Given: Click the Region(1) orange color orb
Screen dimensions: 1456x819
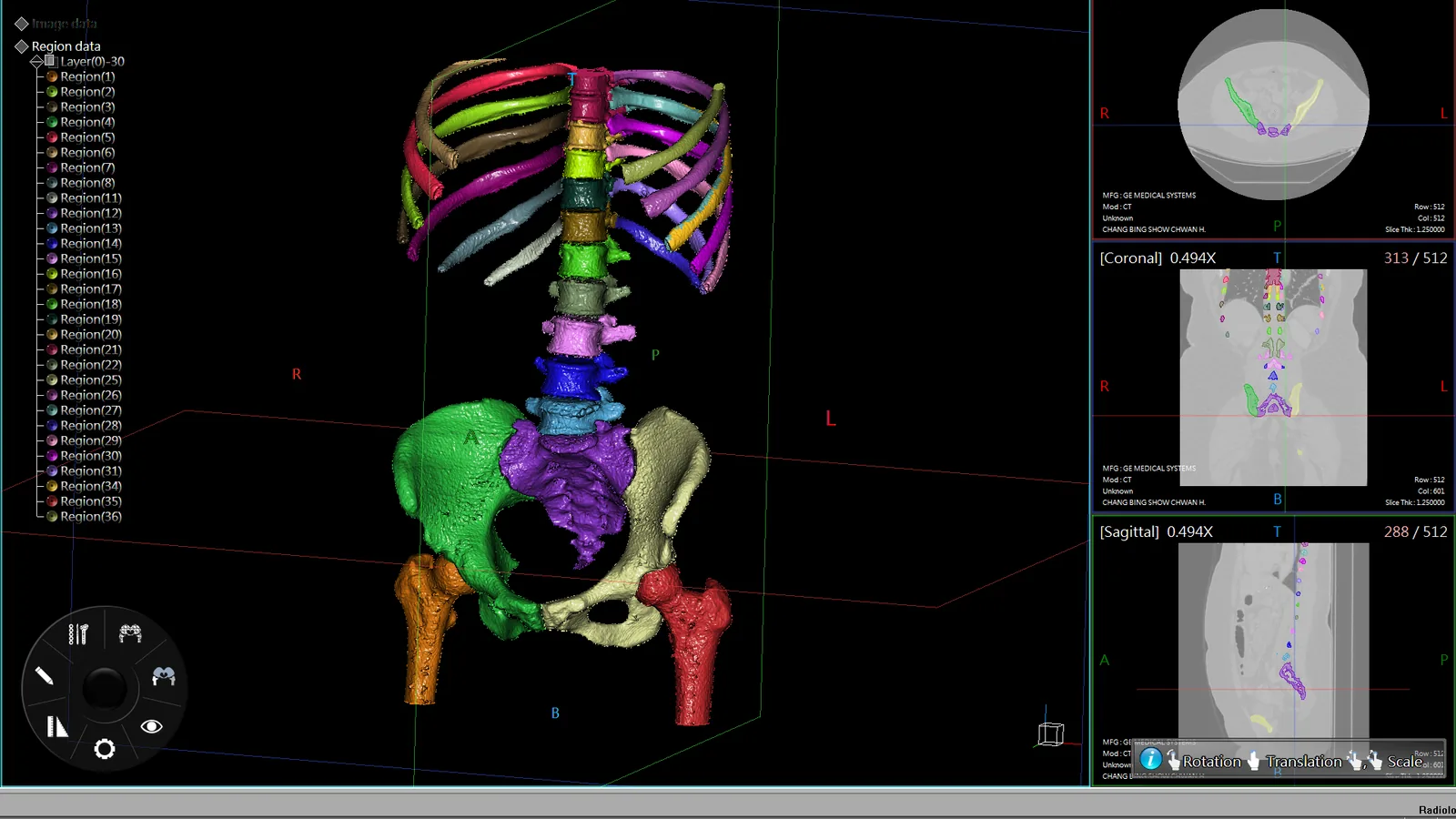Looking at the screenshot, I should point(52,76).
